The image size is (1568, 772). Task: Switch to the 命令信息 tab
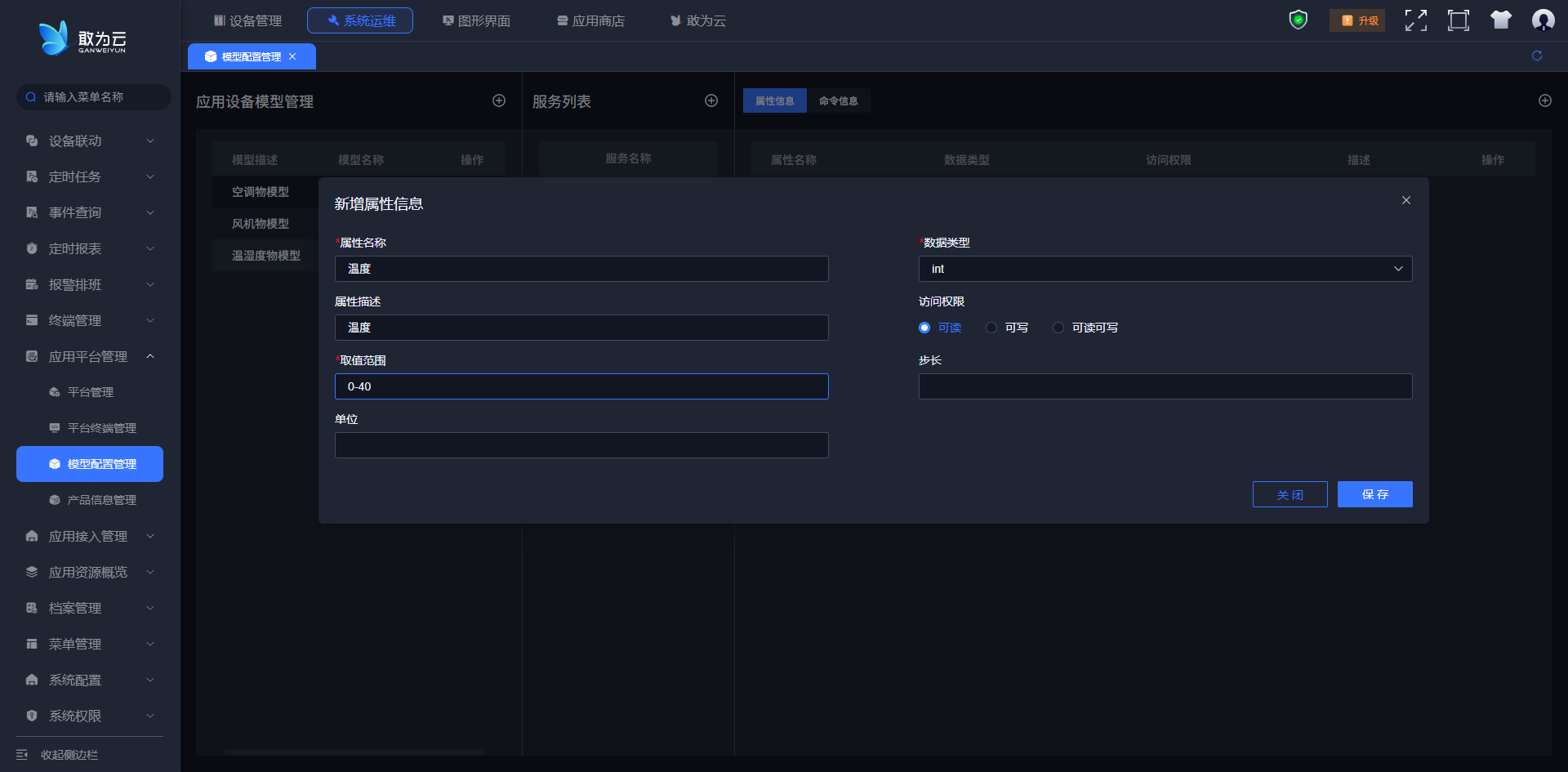click(x=838, y=101)
